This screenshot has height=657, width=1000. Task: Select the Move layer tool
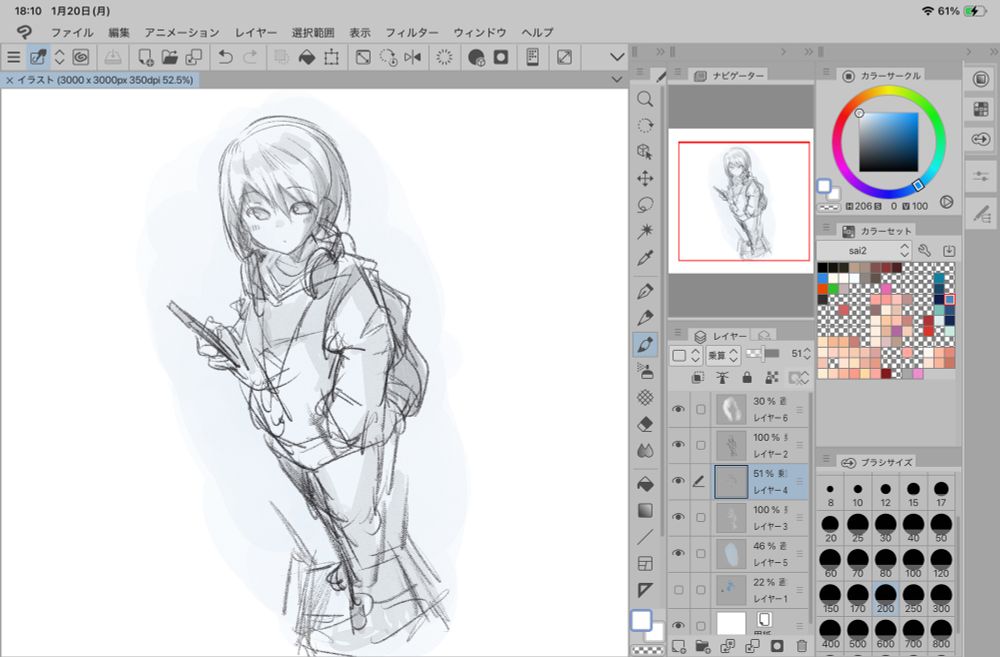coord(645,178)
